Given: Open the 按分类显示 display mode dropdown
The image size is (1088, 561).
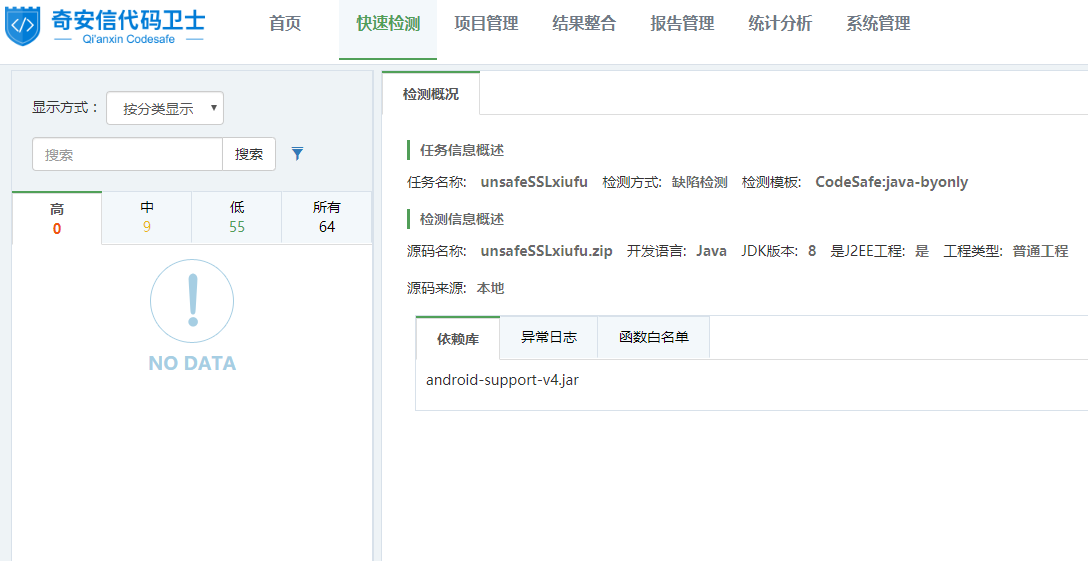Looking at the screenshot, I should (165, 108).
